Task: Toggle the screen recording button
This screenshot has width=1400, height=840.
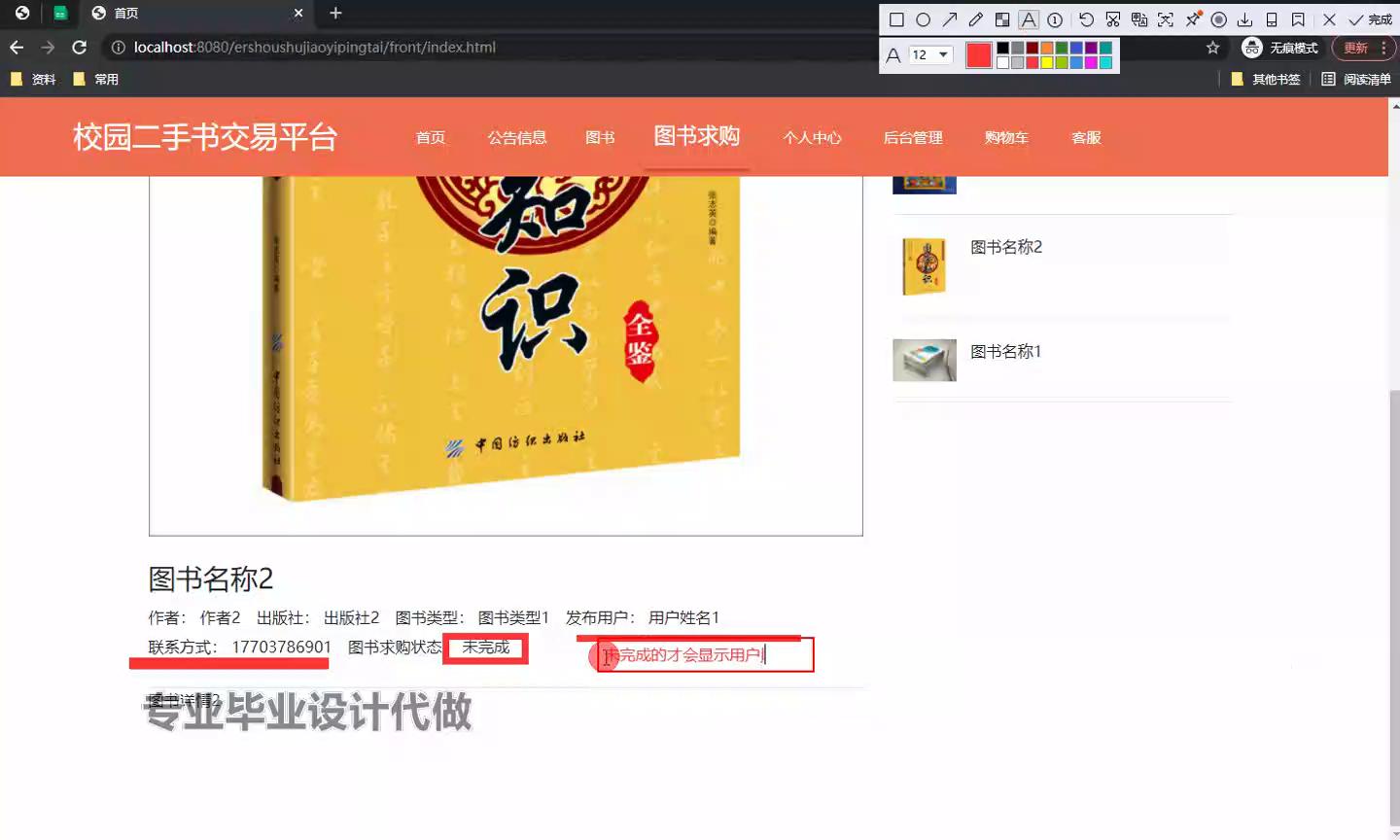Action: [1218, 19]
